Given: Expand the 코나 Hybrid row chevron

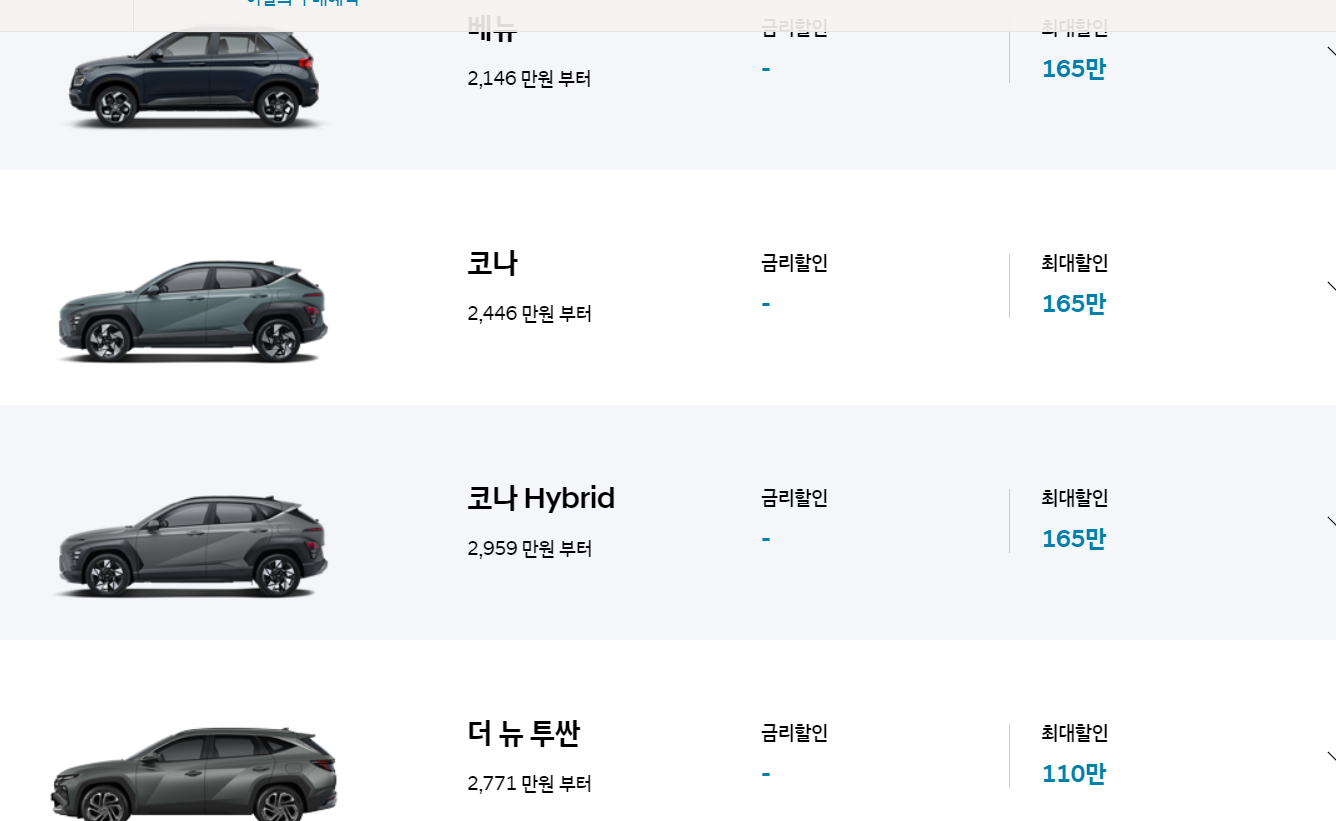Looking at the screenshot, I should [x=1331, y=521].
